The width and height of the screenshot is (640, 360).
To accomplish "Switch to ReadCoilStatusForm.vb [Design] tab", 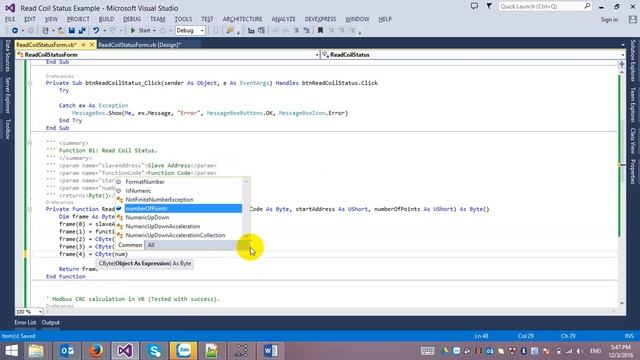I will coord(140,45).
